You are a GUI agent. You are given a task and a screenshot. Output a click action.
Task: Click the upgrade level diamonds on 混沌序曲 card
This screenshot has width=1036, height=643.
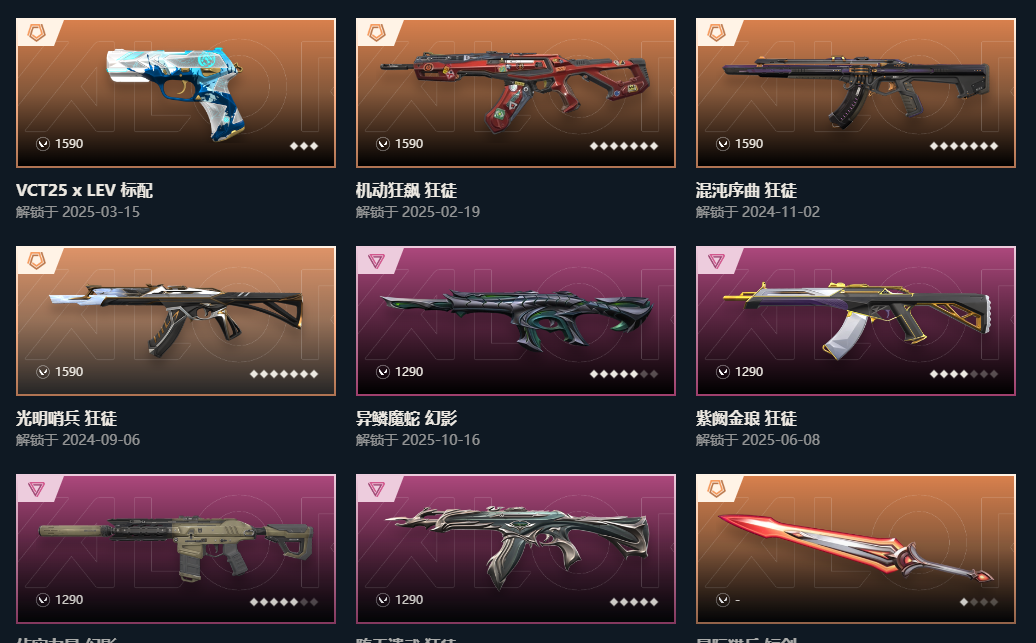[x=963, y=146]
